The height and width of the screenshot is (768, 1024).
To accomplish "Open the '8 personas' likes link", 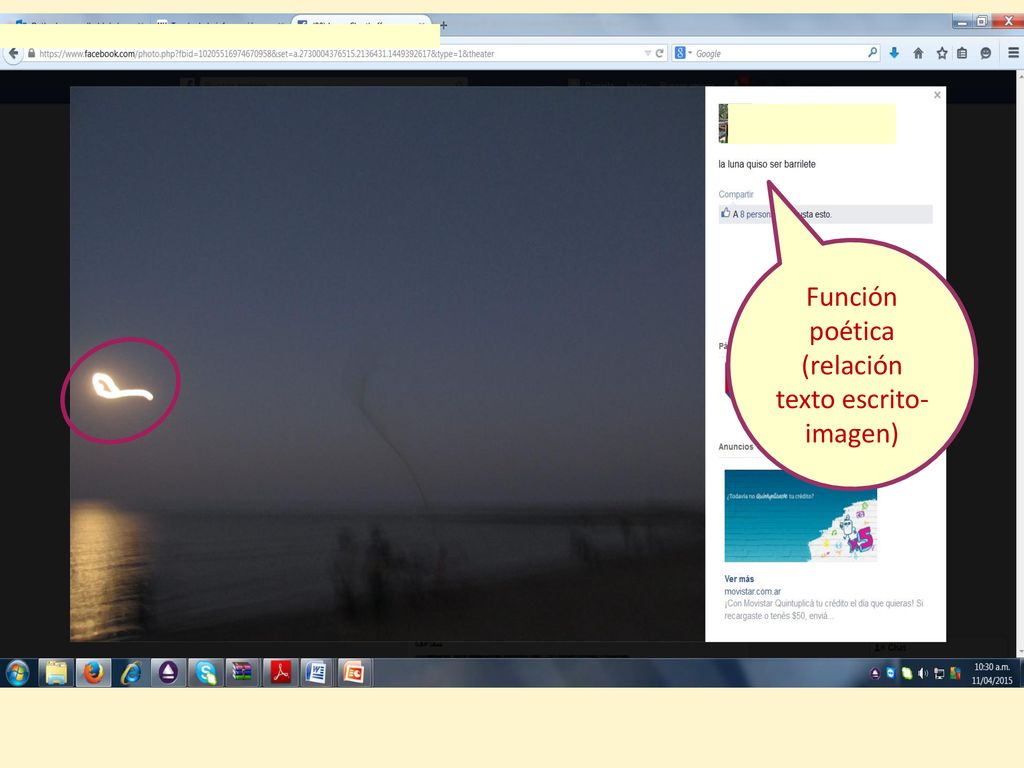I will pos(755,214).
